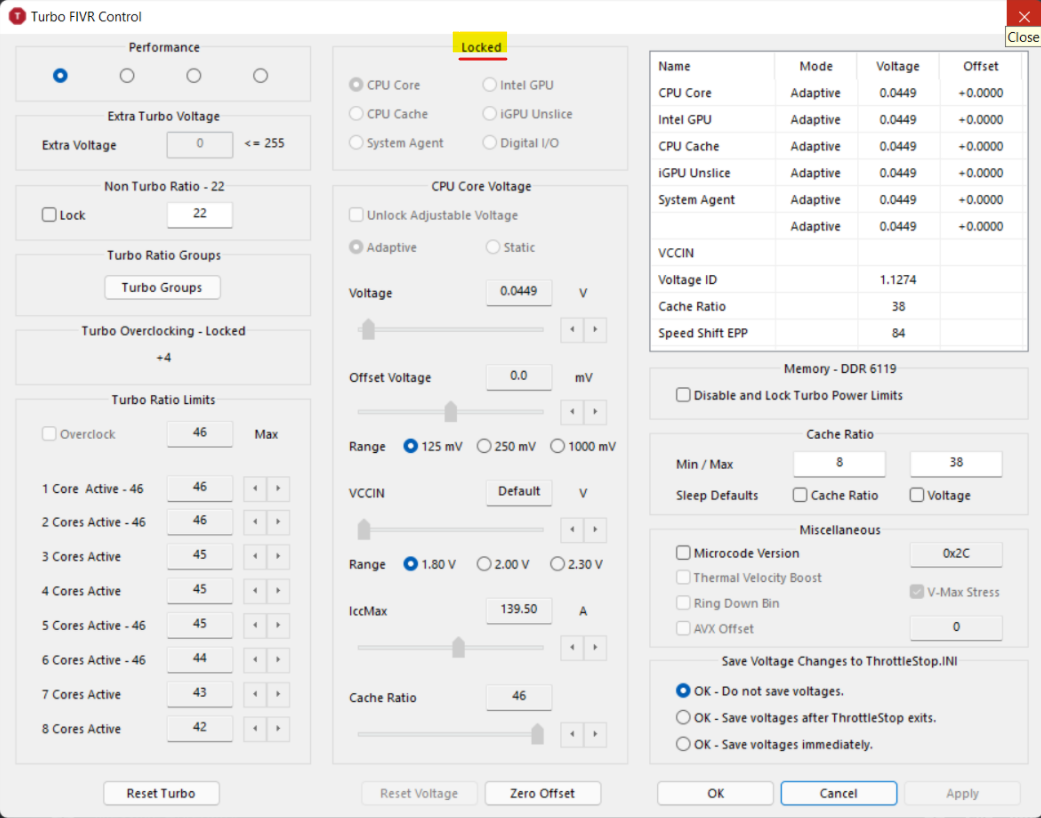Screen dimensions: 1041x818
Task: Select the CPU Core row in voltage table
Action: [838, 93]
